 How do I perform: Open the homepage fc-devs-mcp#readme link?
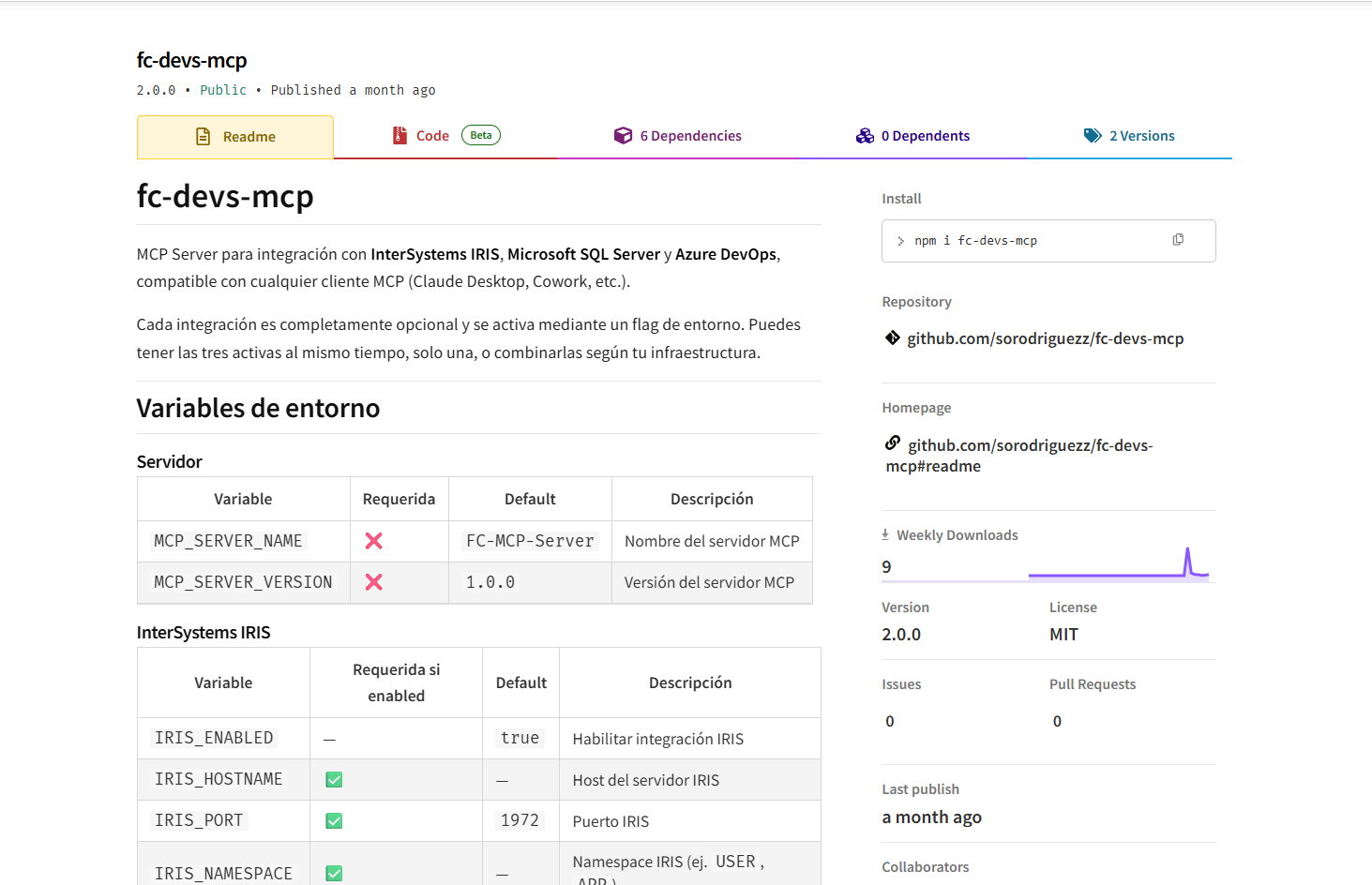click(1019, 456)
